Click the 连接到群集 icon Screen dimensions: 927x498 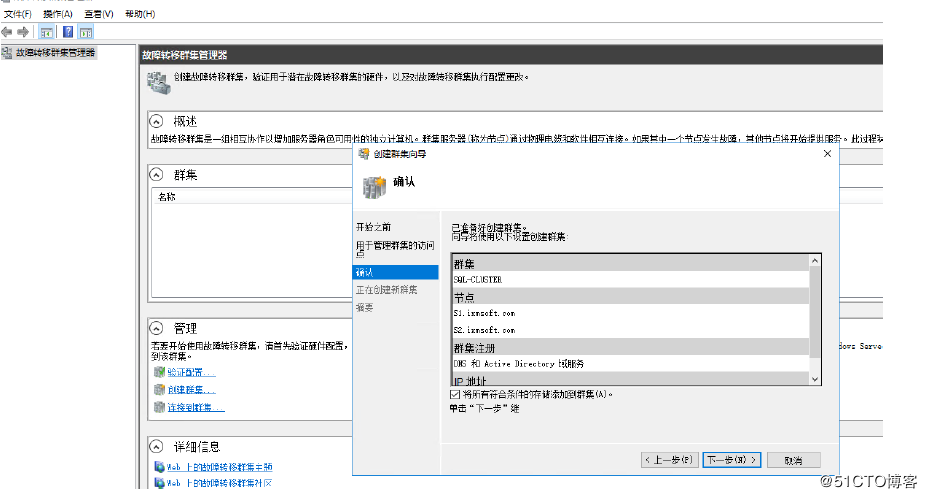159,407
